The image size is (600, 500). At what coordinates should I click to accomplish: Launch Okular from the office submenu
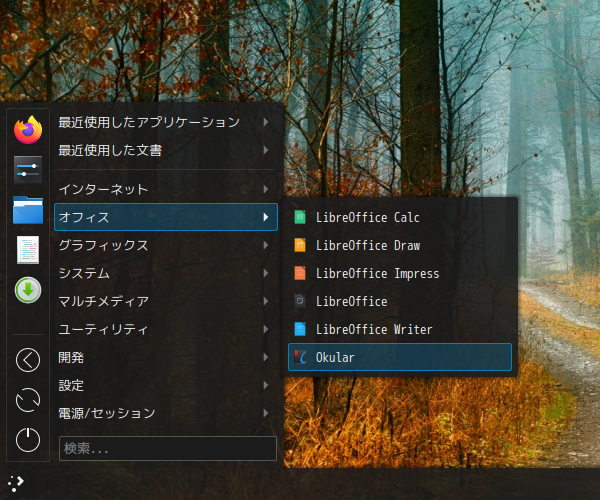point(399,357)
